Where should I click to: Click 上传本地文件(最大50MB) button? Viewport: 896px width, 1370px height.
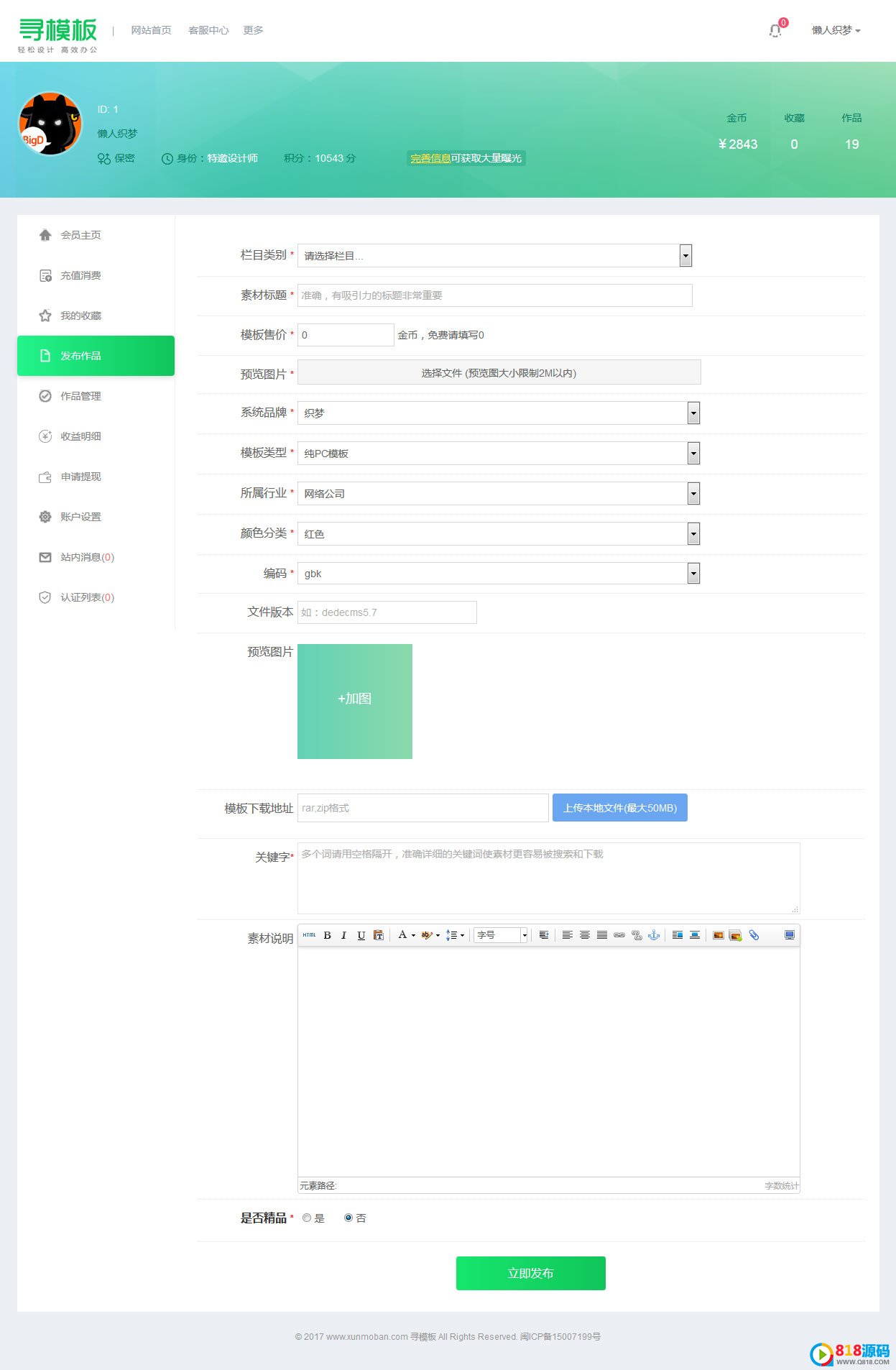point(620,808)
